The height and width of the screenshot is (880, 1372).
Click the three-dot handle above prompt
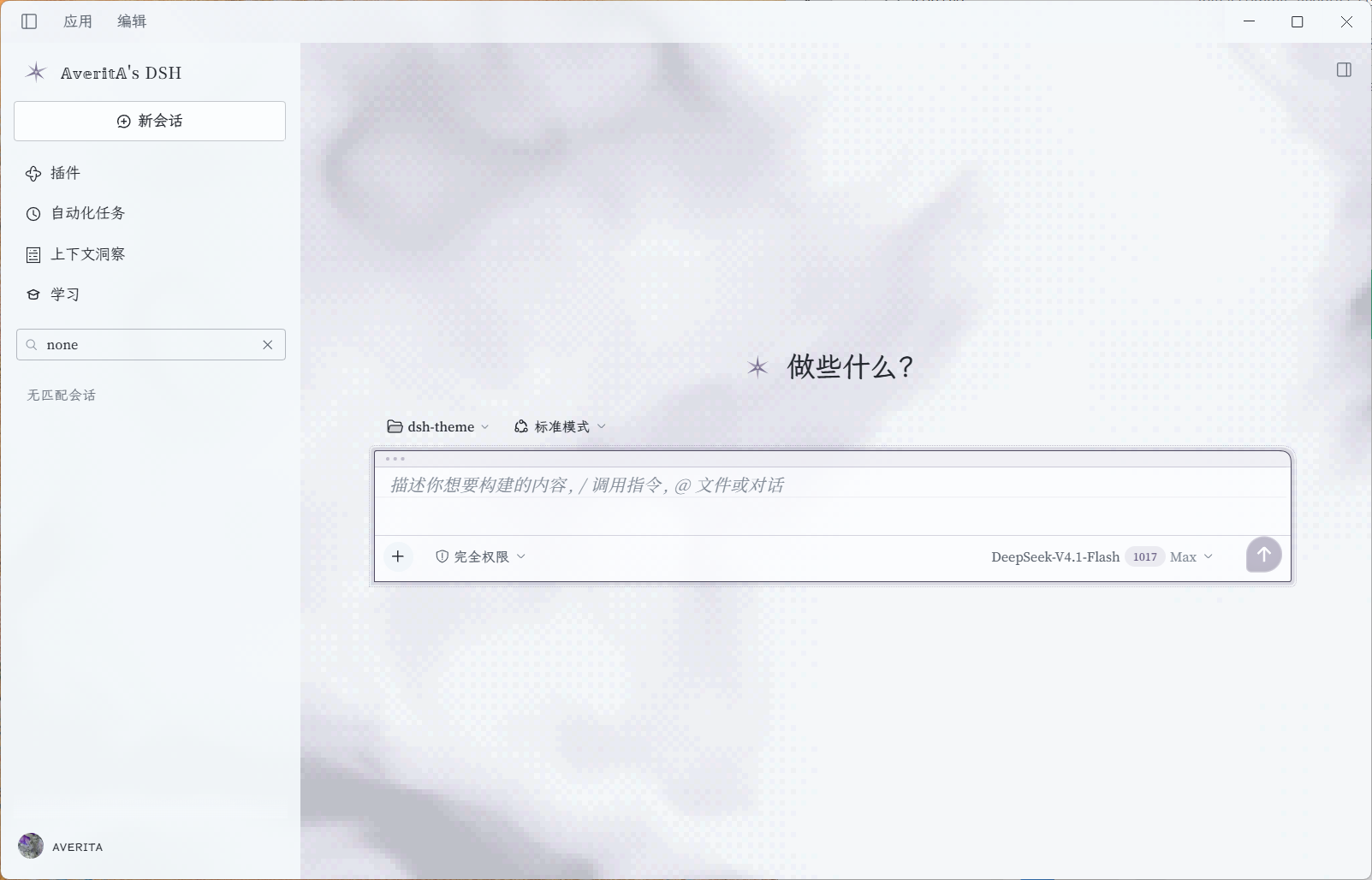coord(395,459)
